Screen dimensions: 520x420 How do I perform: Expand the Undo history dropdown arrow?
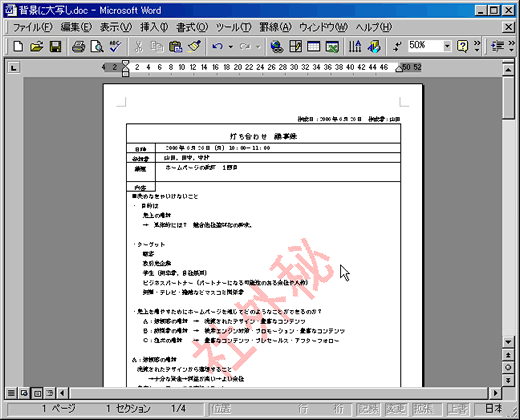(230, 47)
